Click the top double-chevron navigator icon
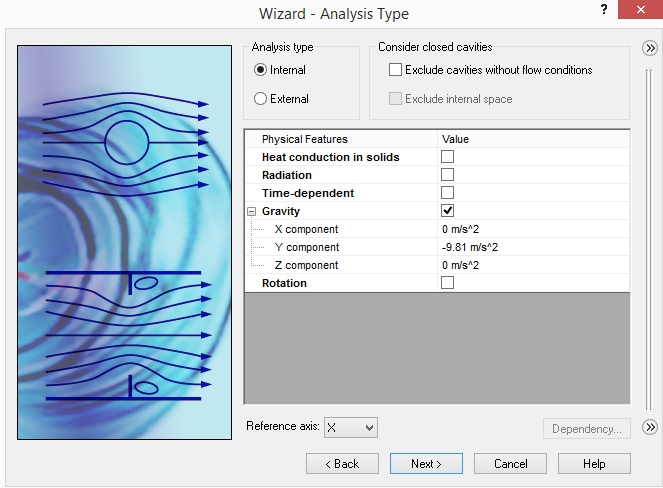 [650, 48]
